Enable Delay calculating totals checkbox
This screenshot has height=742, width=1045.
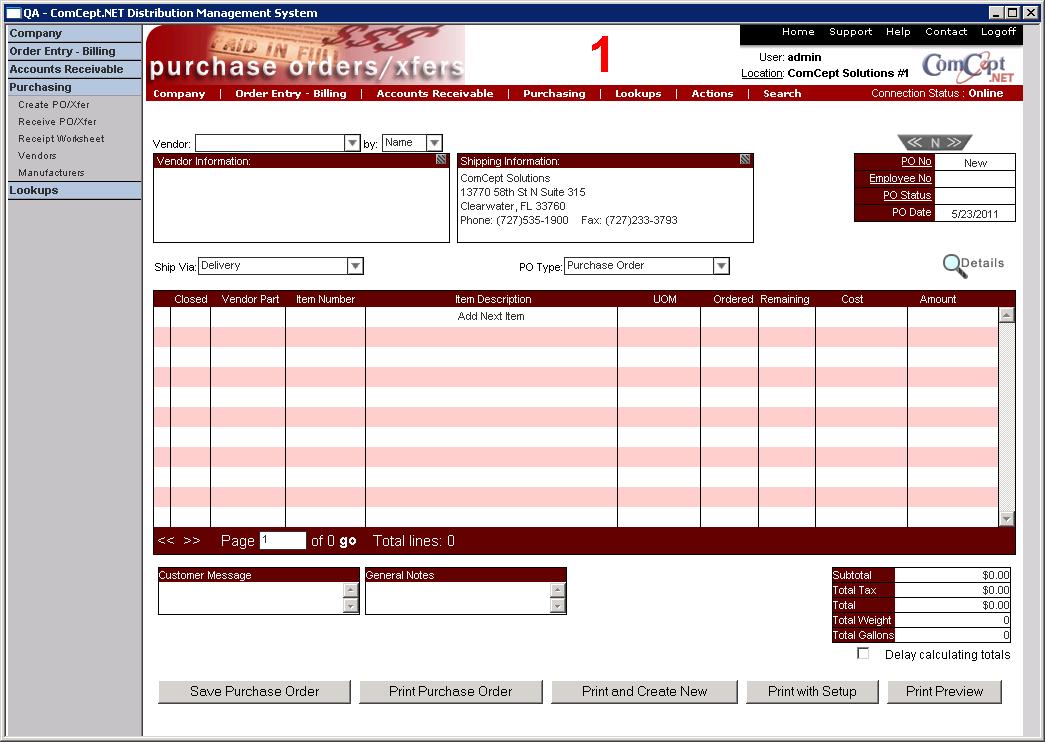click(x=863, y=654)
